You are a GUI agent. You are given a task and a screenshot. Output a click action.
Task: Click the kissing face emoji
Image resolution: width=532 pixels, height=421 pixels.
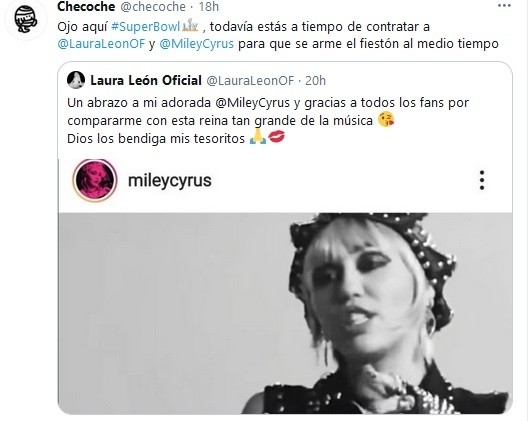tap(386, 120)
